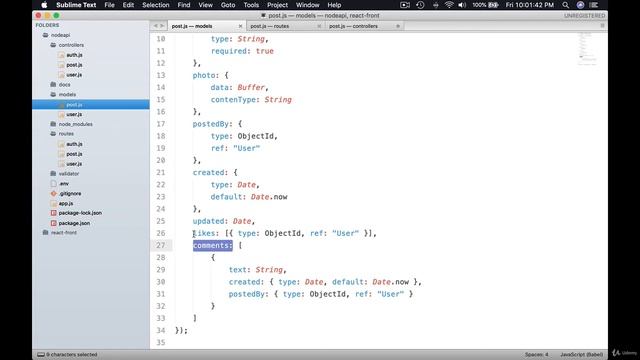Go to previous tab using left arrow
Image resolution: width=640 pixels, height=360 pixels.
(x=155, y=26)
